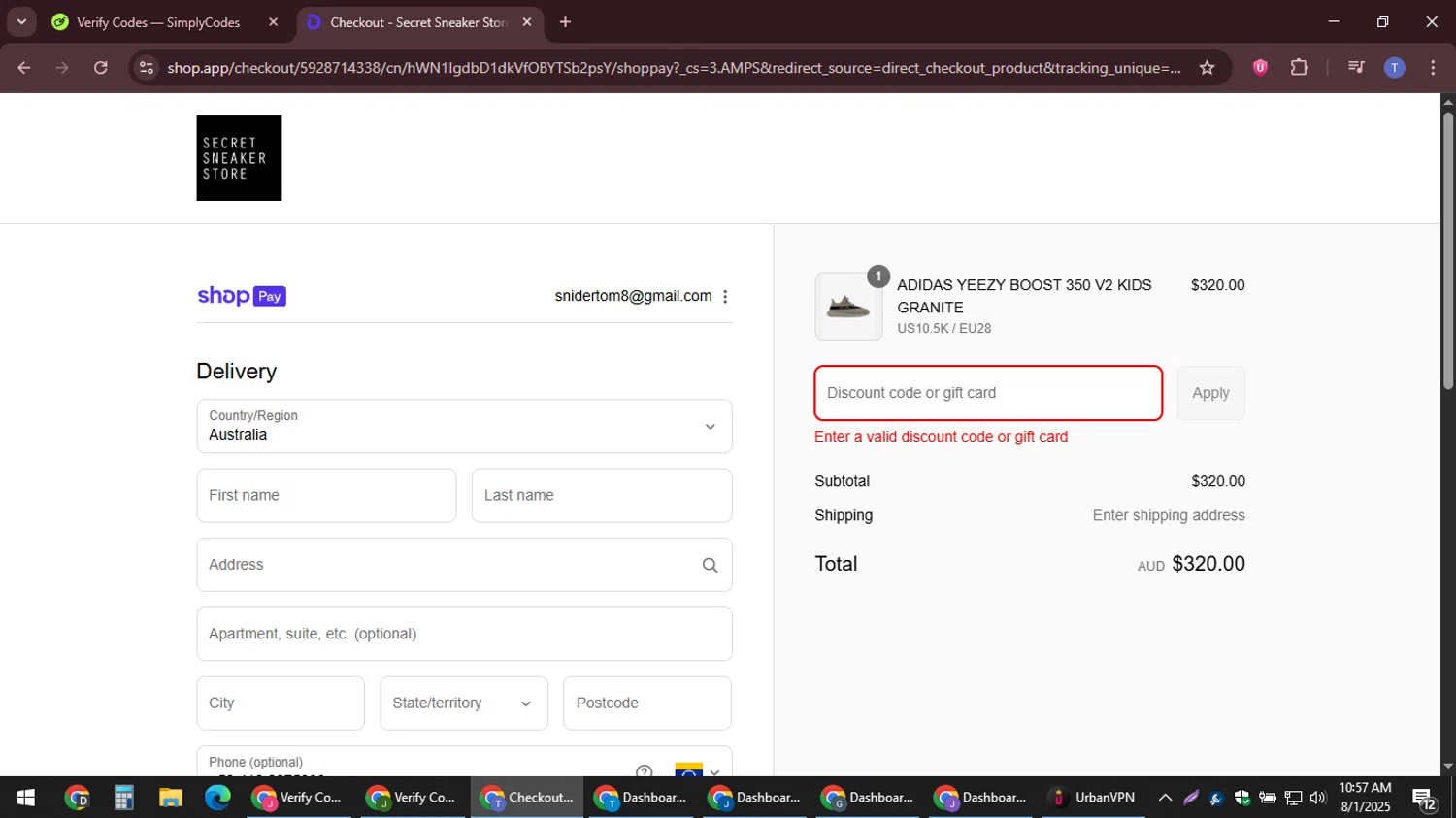Open the Calculator from the taskbar
The width and height of the screenshot is (1456, 818).
point(123,798)
